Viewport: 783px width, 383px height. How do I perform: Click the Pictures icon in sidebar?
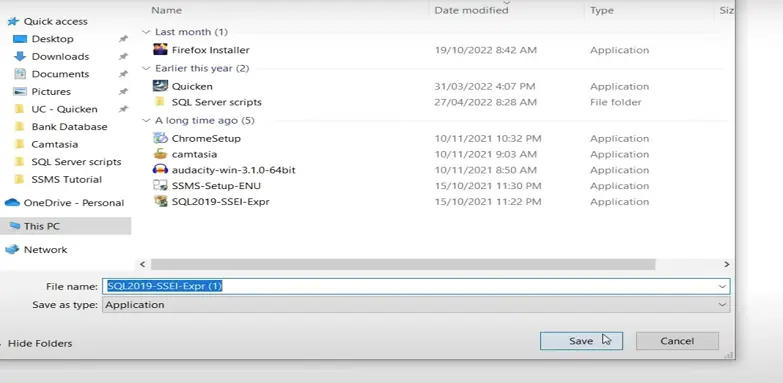click(x=20, y=91)
